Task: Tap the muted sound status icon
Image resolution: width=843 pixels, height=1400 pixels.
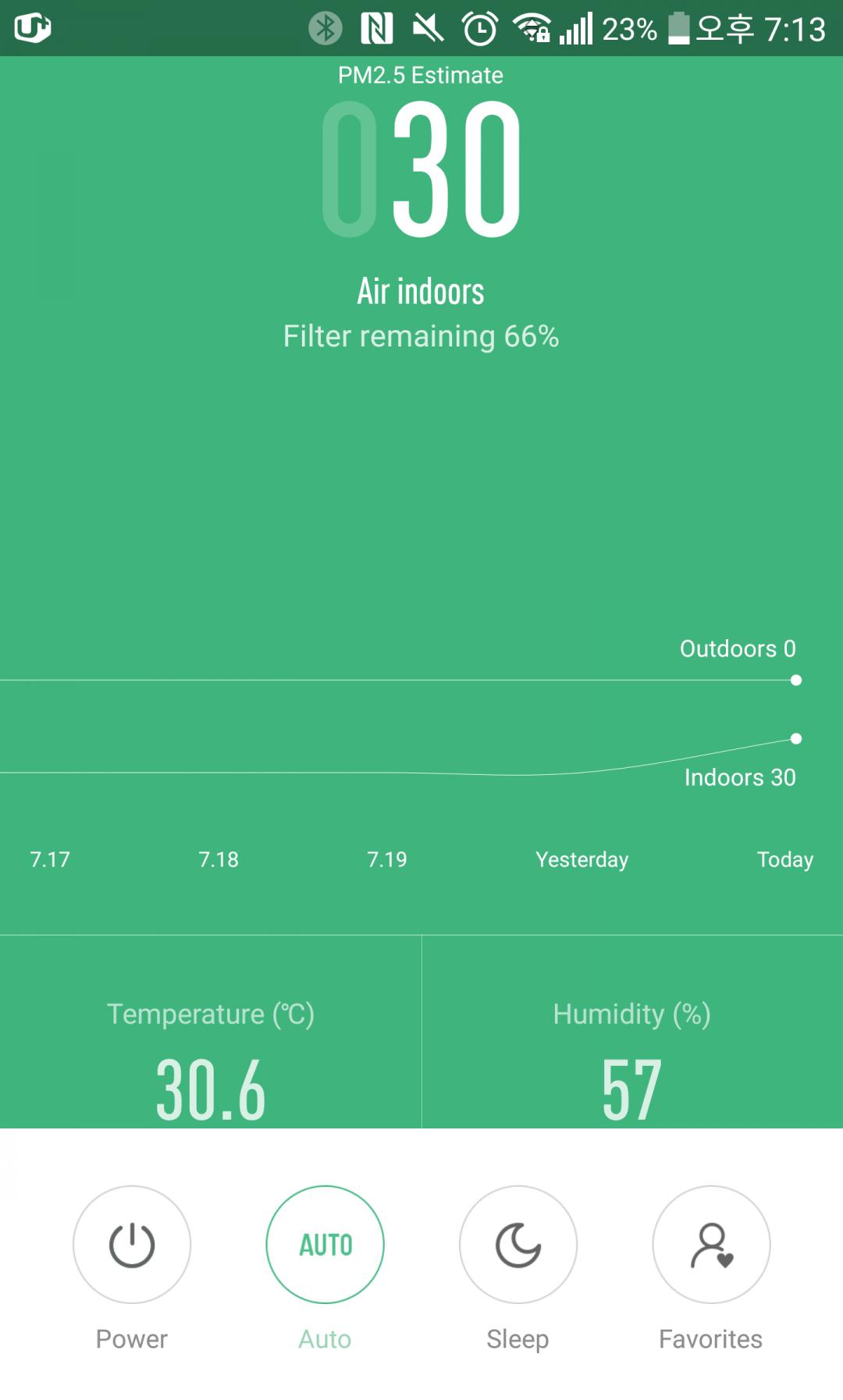Action: coord(428,29)
